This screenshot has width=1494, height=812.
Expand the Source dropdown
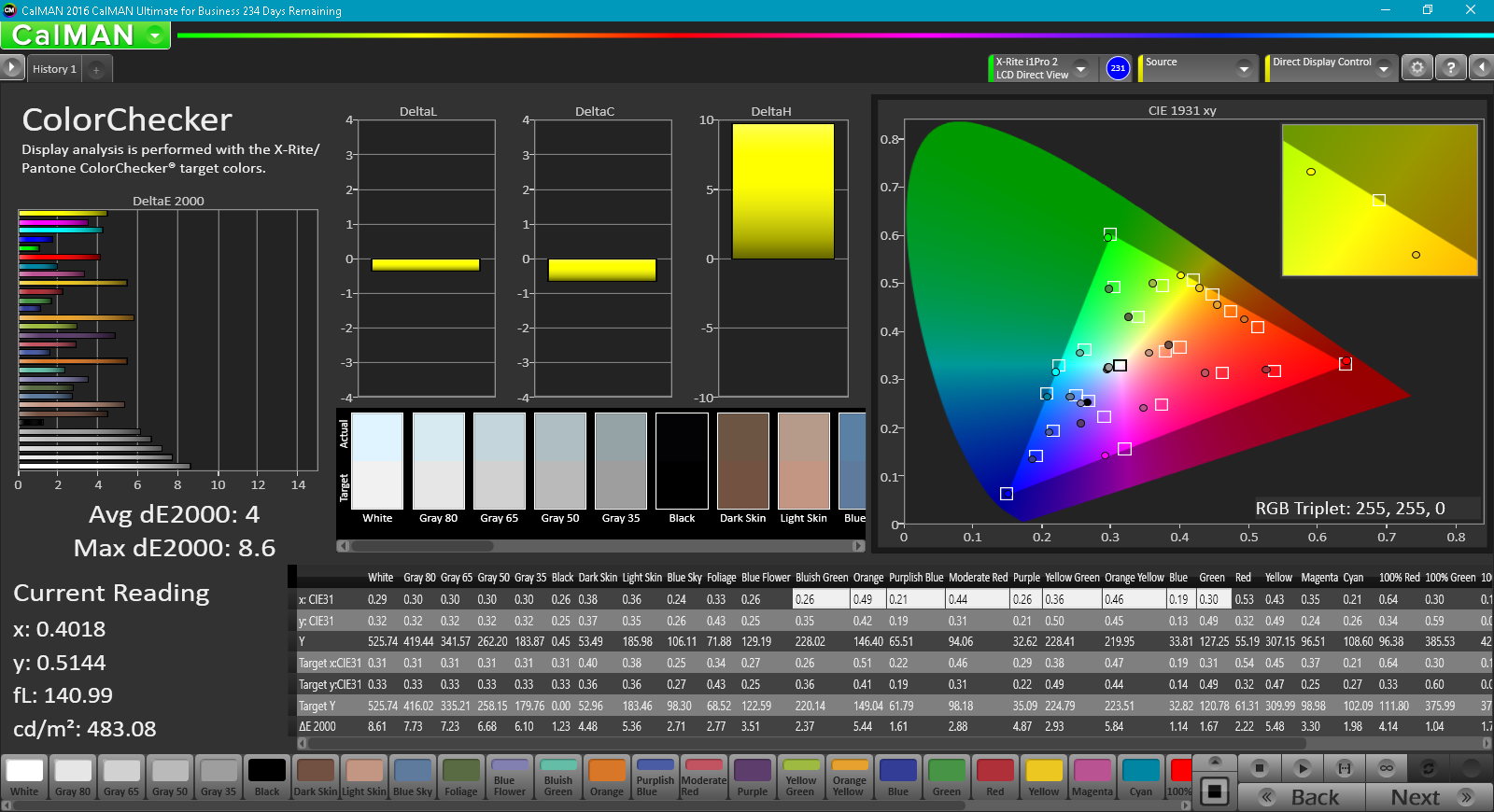(x=1243, y=68)
